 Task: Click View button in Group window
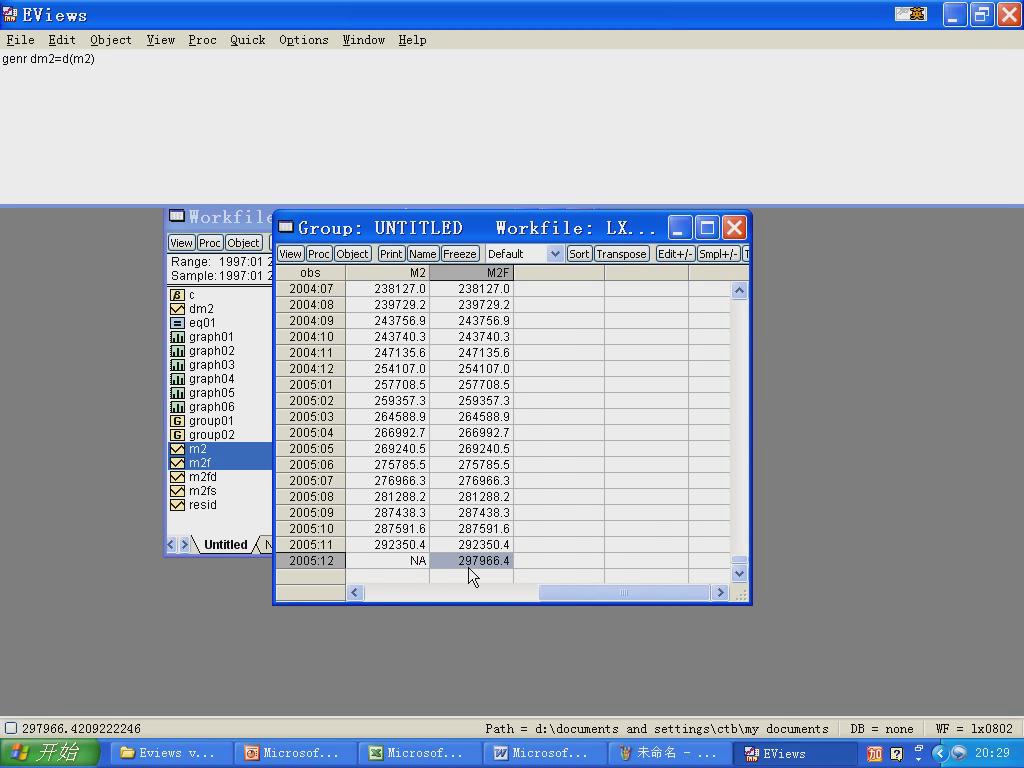tap(291, 254)
